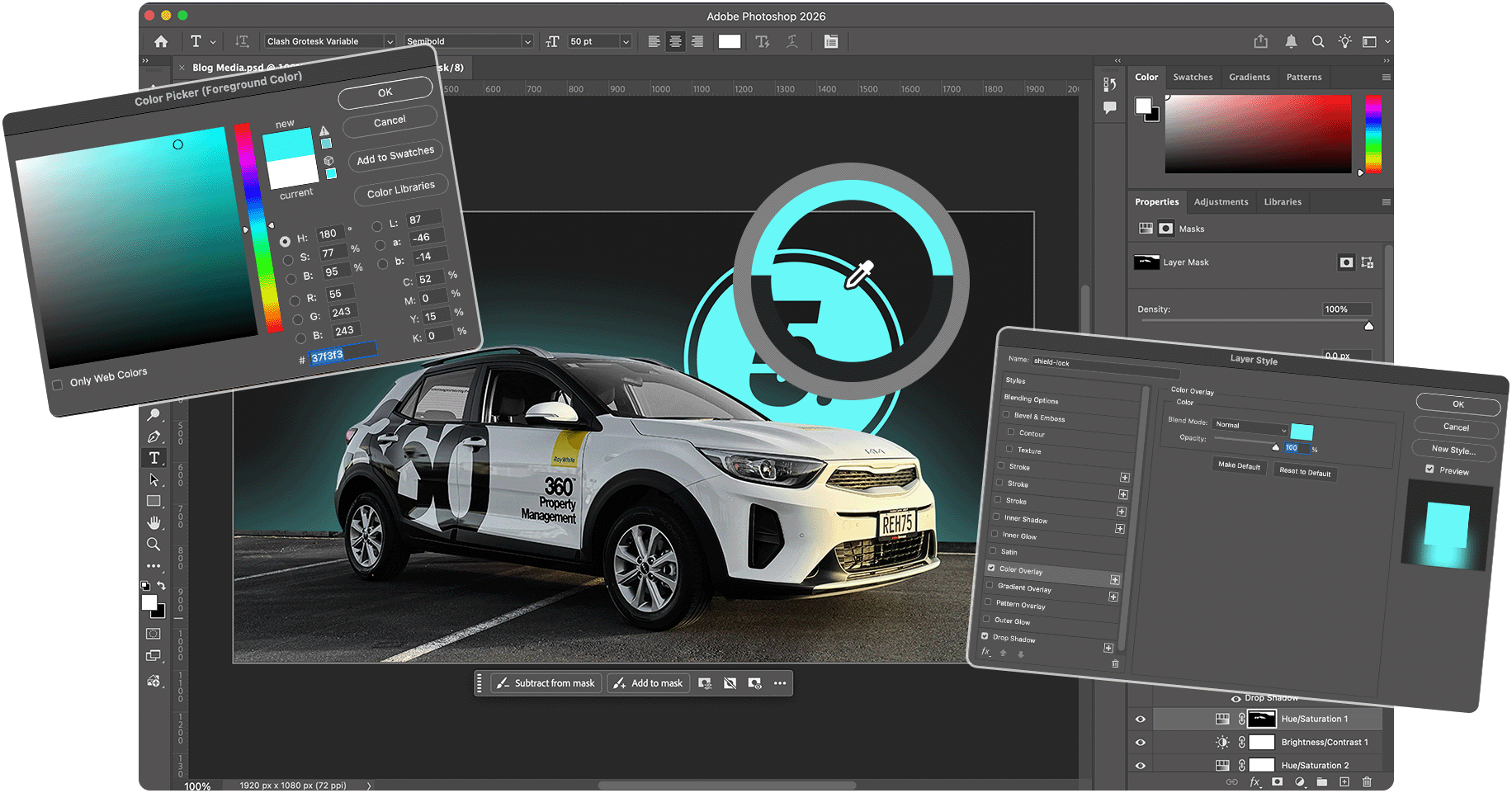
Task: Select the Pen tool
Action: [154, 437]
